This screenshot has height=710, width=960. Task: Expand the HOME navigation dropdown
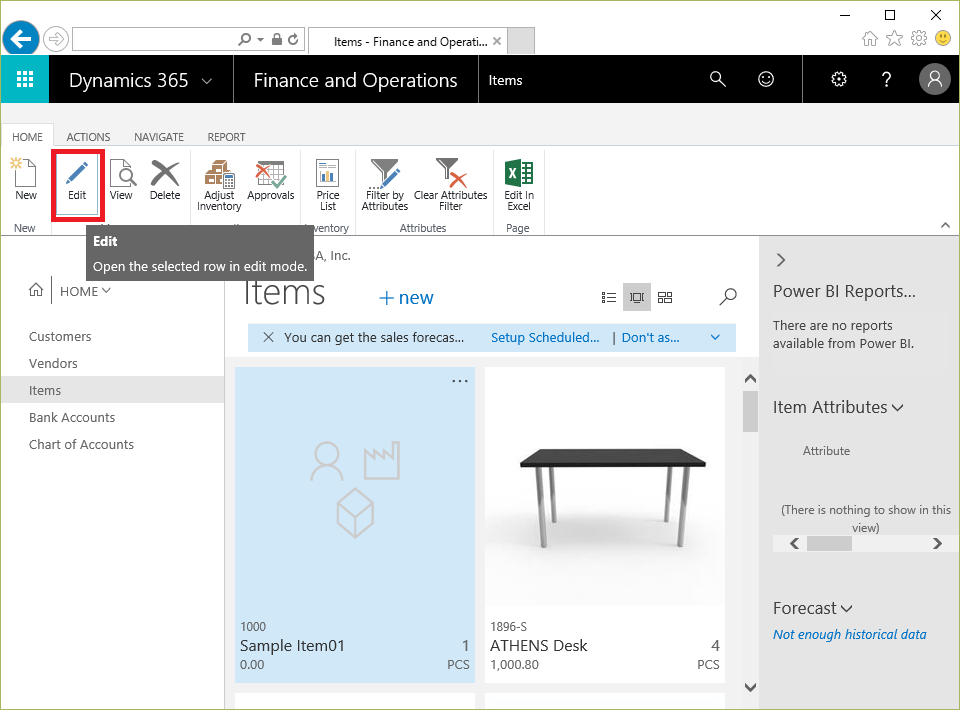pyautogui.click(x=85, y=291)
